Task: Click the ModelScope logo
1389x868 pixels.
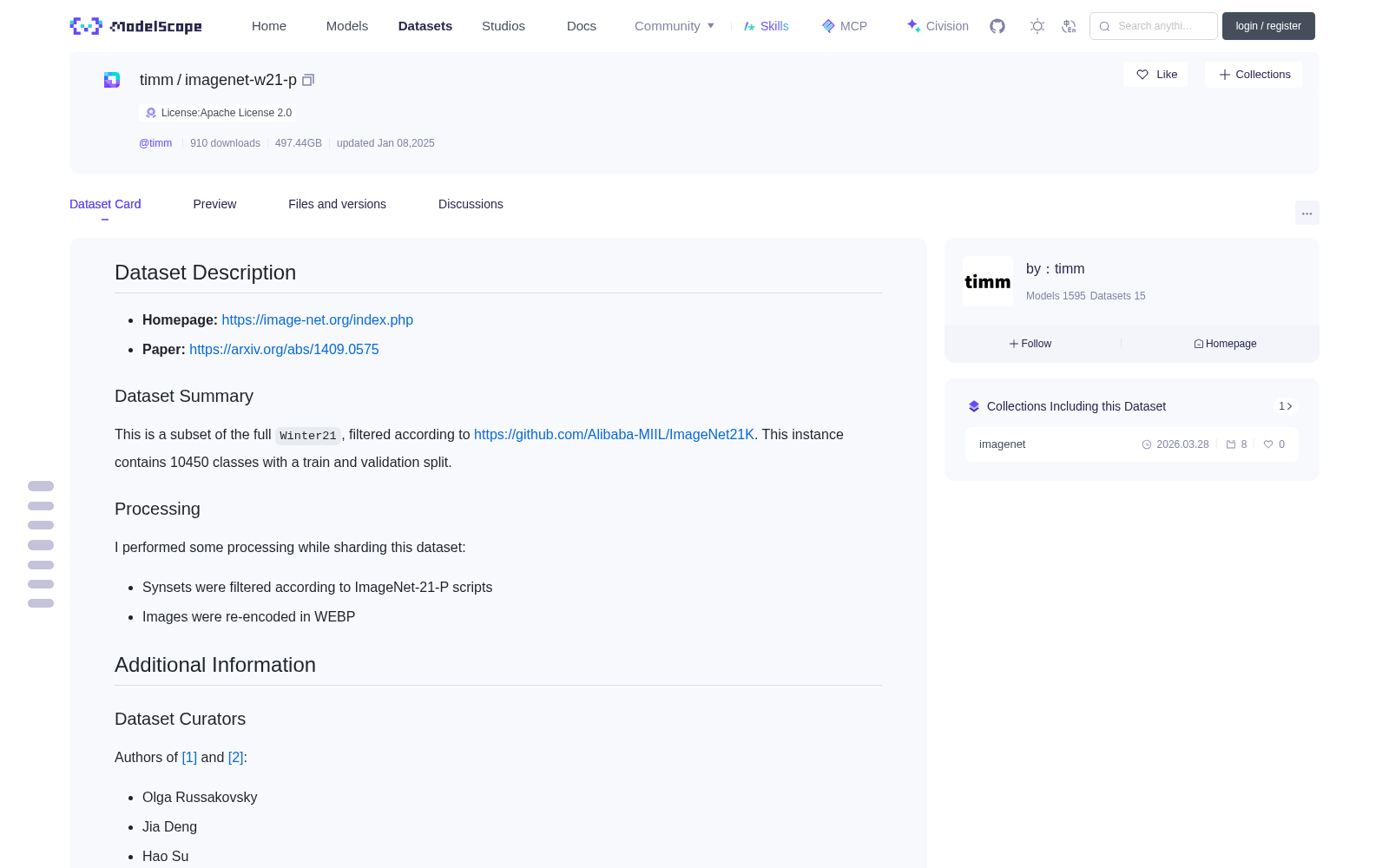Action: click(x=136, y=26)
